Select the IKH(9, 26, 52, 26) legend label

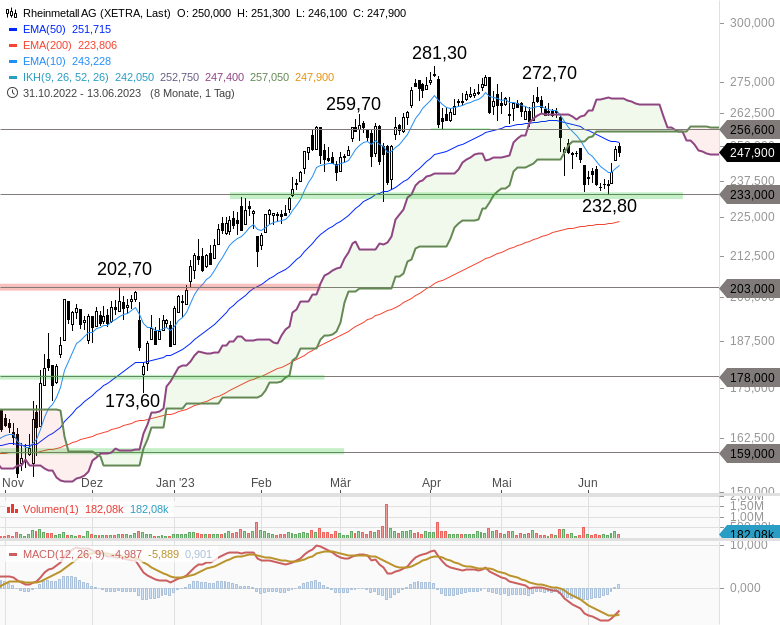point(66,77)
